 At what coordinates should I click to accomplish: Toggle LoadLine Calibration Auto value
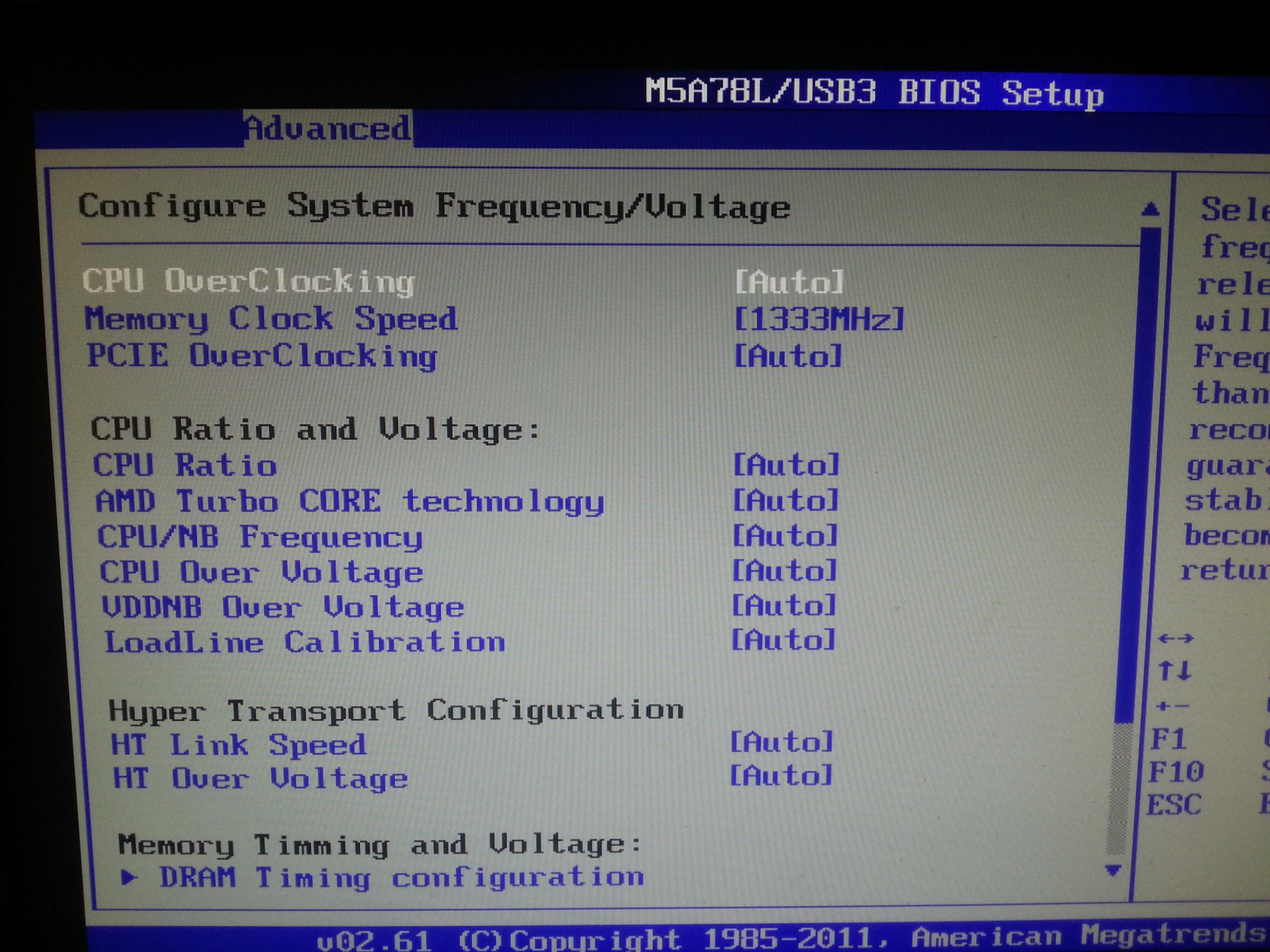(783, 641)
